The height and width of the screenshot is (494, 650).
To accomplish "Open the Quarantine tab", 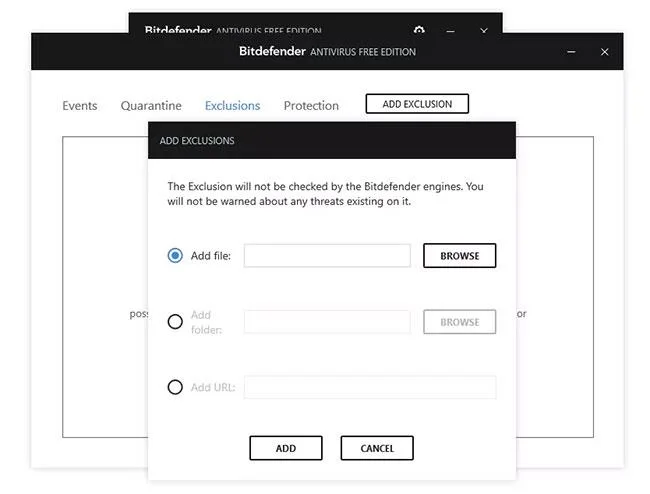I will 151,106.
